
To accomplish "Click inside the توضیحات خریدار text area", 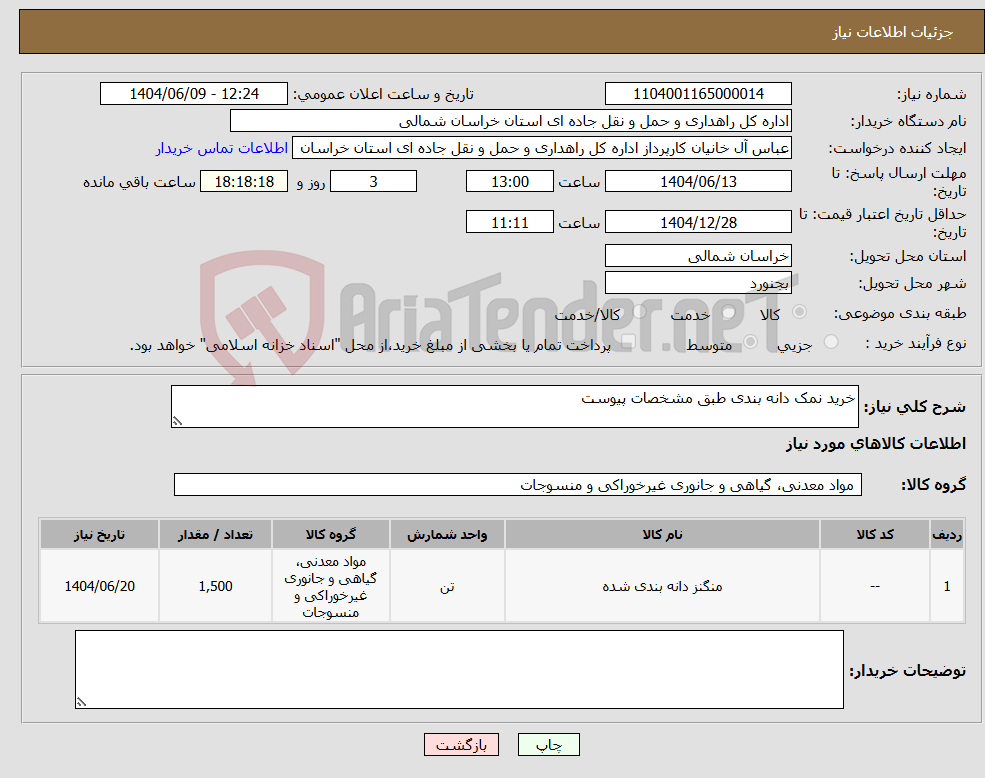I will [x=460, y=668].
